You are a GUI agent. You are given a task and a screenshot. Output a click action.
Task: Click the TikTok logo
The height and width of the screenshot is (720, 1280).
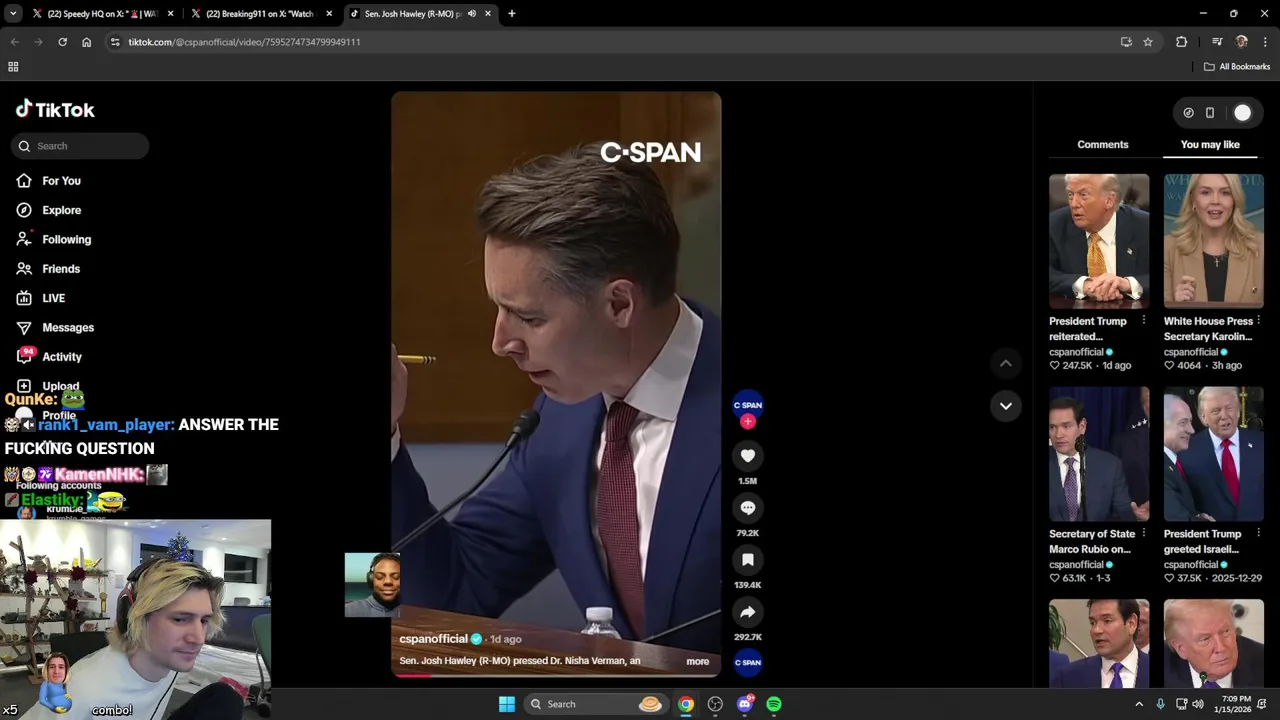55,110
